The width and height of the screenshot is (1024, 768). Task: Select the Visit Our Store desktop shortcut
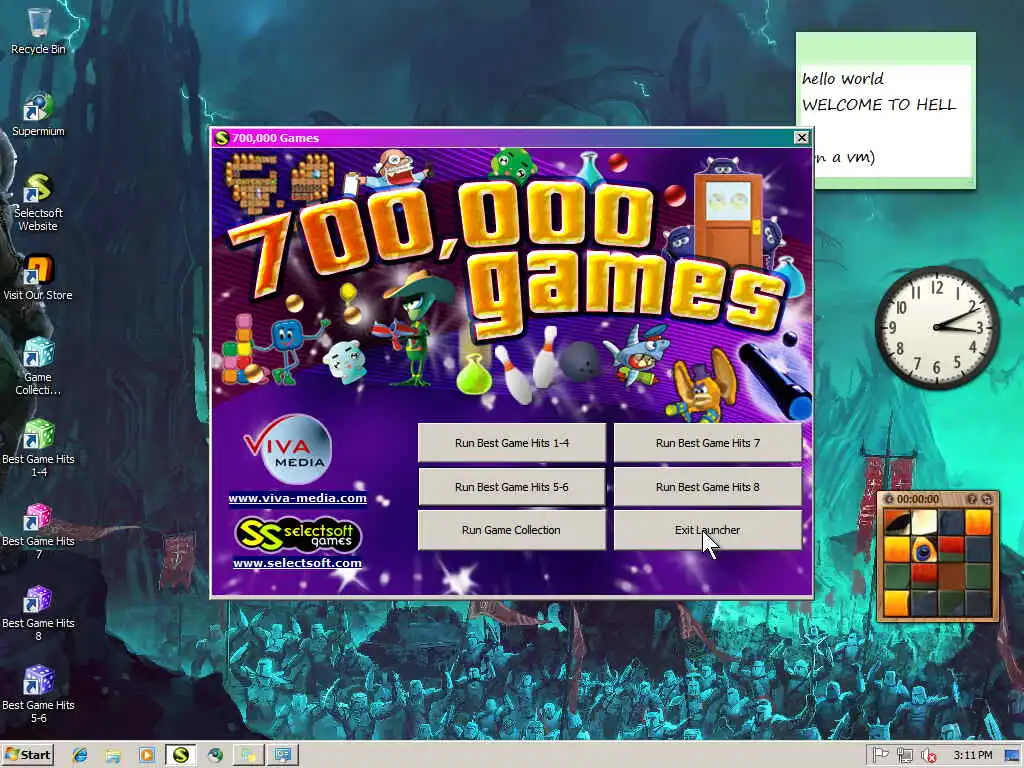[38, 278]
